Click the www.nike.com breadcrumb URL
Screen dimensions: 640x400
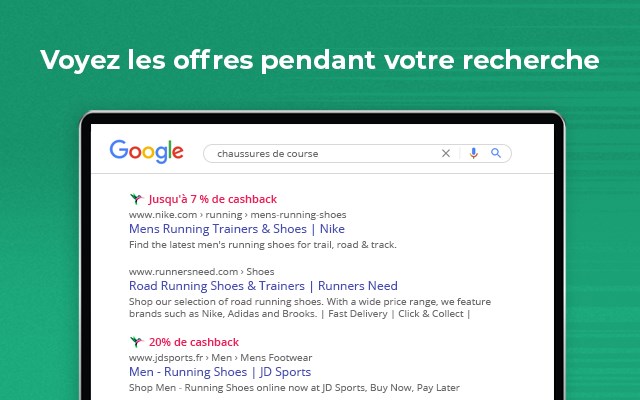click(163, 215)
